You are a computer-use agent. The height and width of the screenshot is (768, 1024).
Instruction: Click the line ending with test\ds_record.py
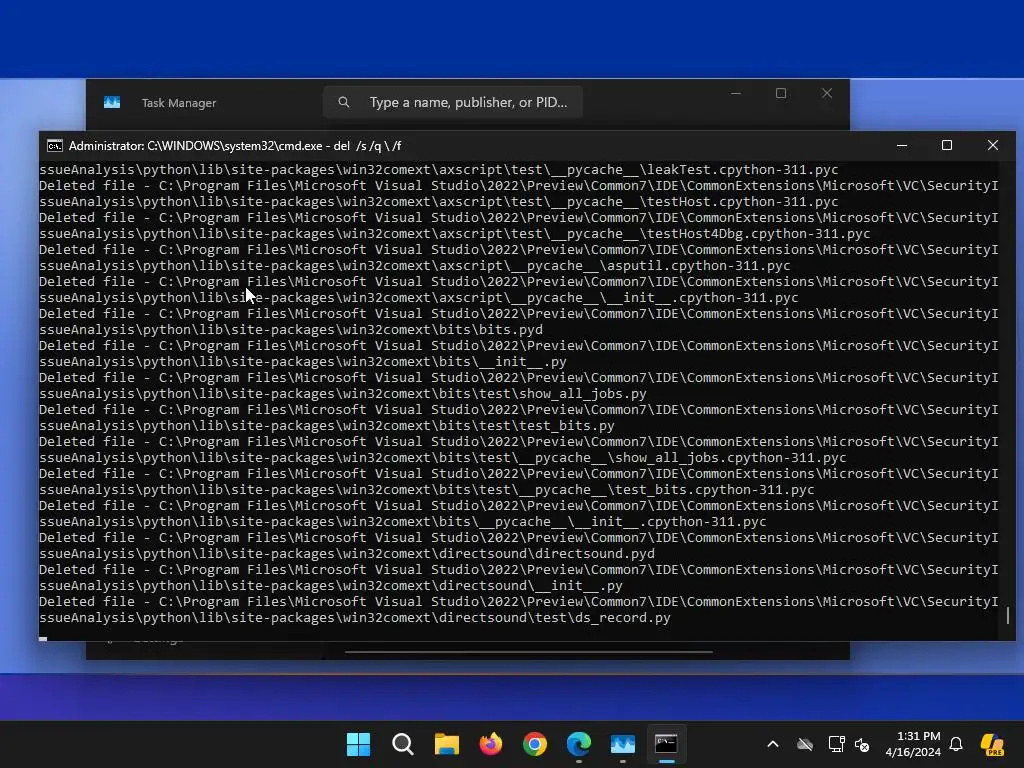[355, 618]
